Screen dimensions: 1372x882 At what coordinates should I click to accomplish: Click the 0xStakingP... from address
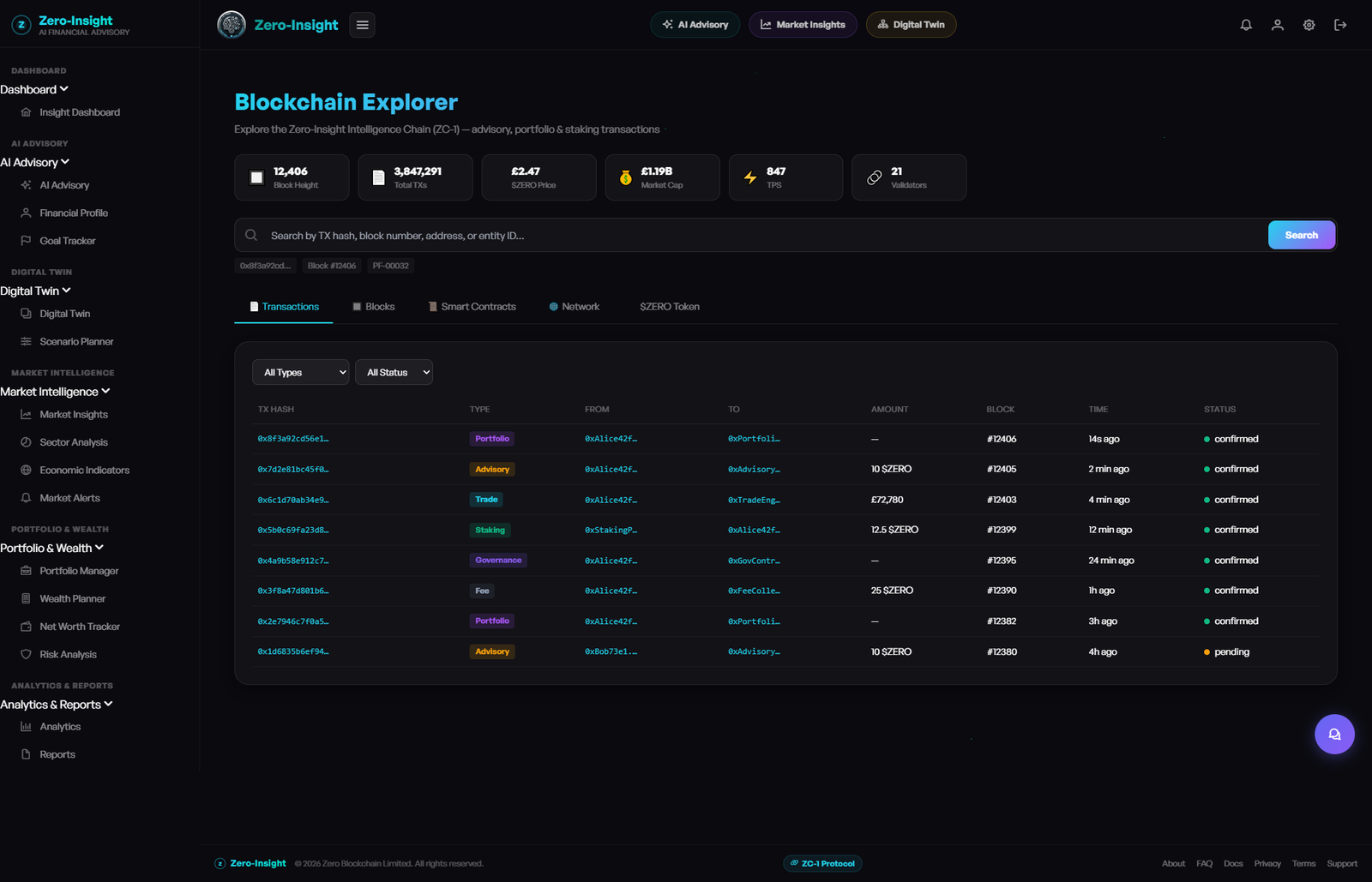611,531
